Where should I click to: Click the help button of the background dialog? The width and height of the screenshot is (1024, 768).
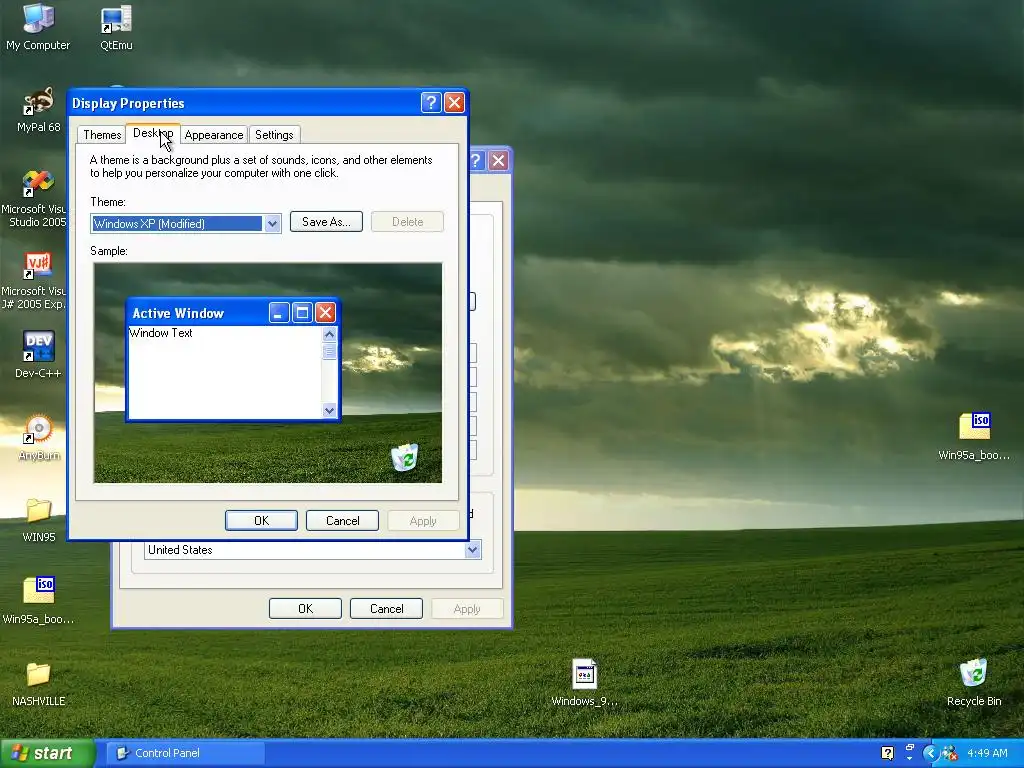tap(477, 161)
